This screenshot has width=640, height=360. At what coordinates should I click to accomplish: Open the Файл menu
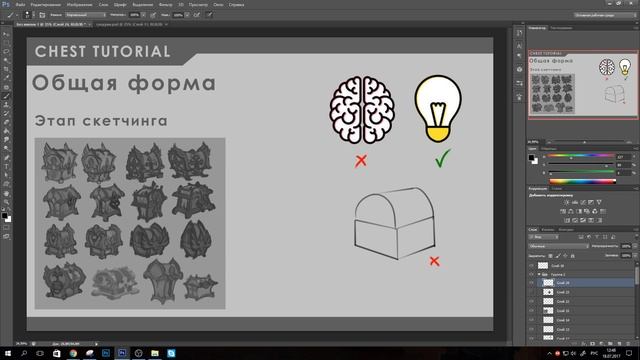(20, 5)
